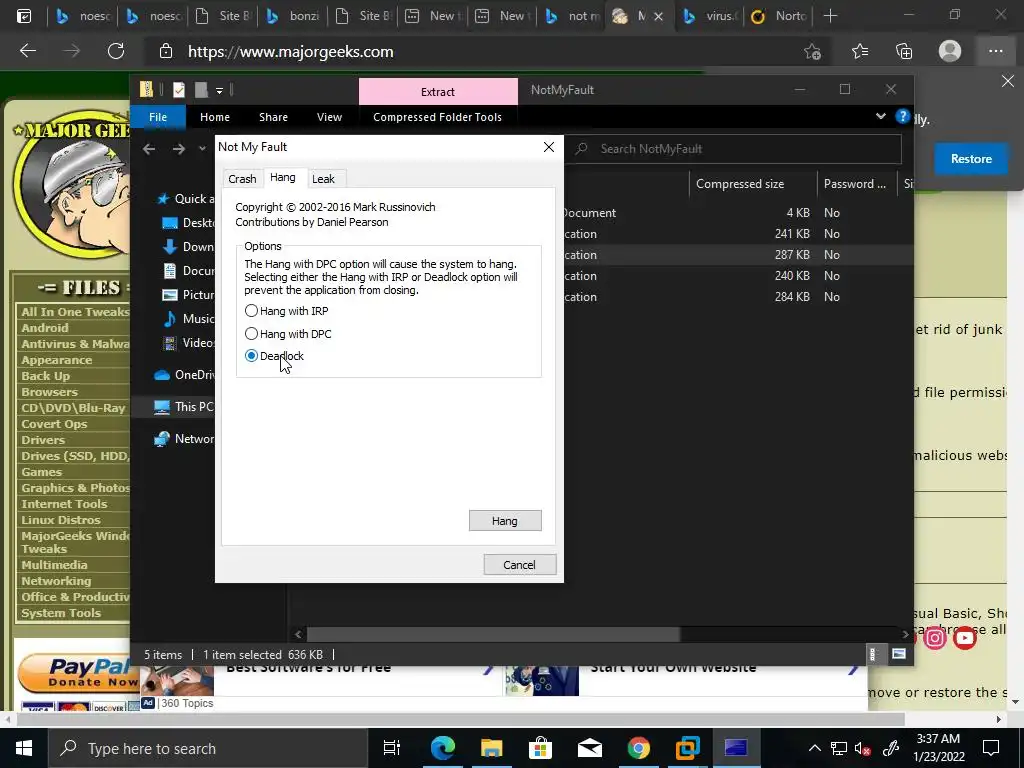Viewport: 1024px width, 768px height.
Task: Open Network in navigation pane
Action: tap(184, 439)
